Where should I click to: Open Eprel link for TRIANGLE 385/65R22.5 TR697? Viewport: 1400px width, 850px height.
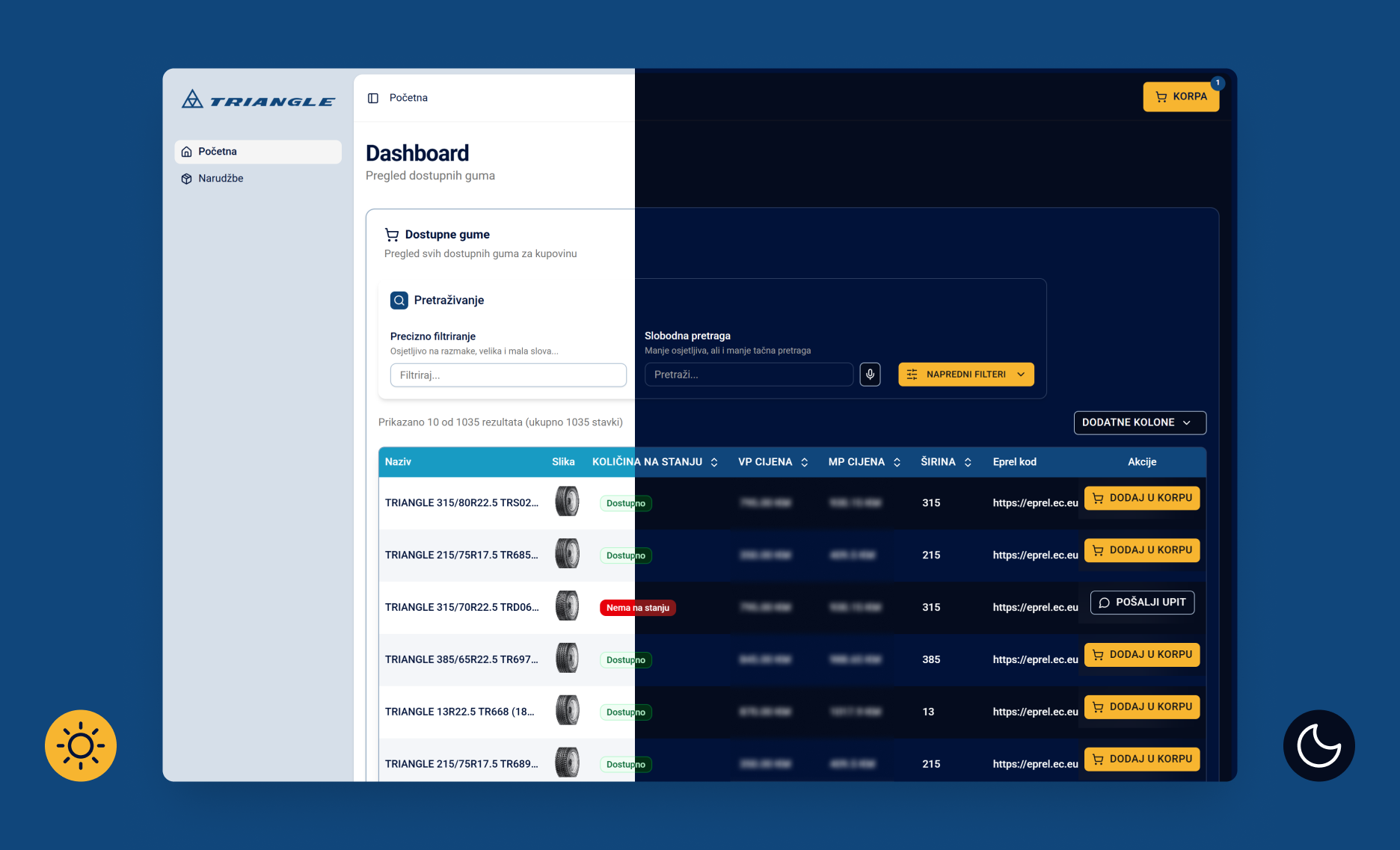click(x=1035, y=660)
